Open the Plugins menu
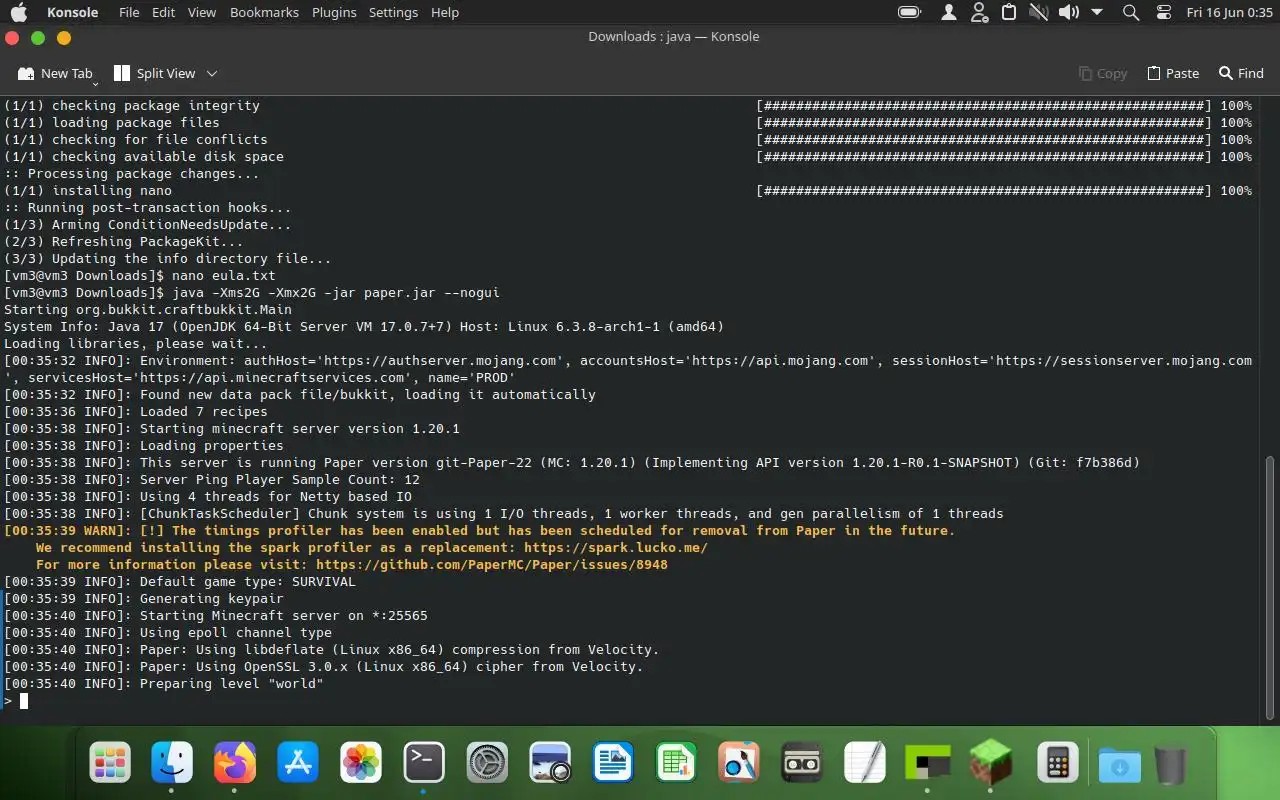 pos(334,12)
